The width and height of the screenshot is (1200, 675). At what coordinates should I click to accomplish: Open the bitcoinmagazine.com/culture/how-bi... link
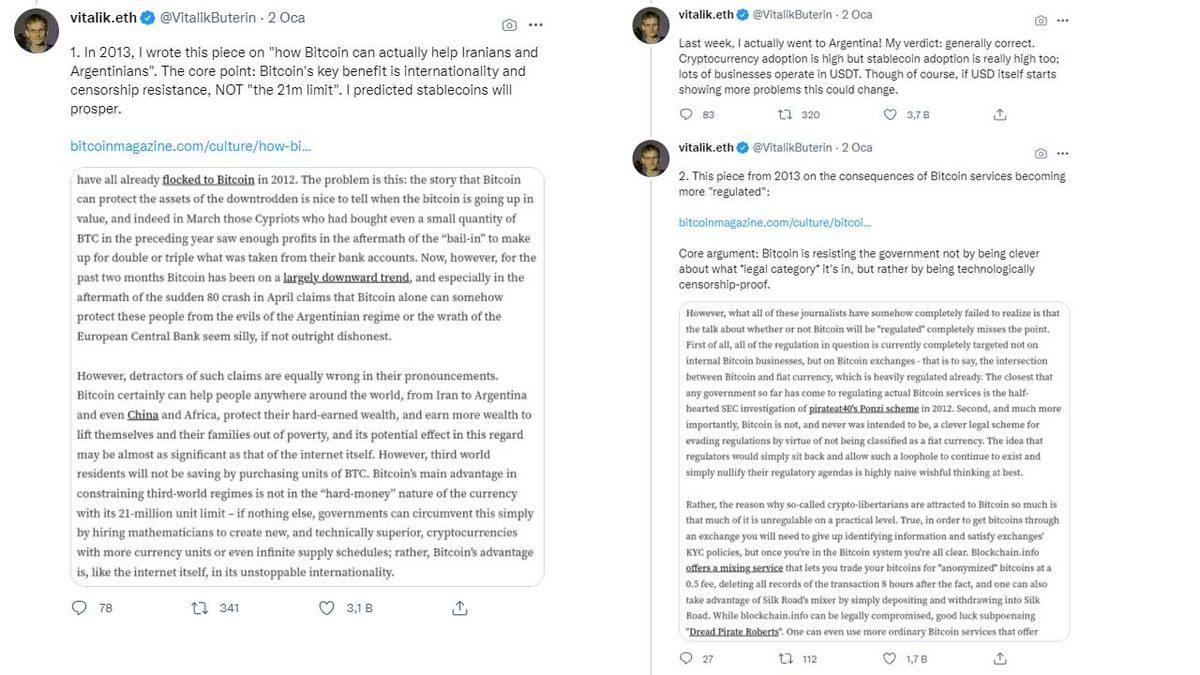[x=190, y=146]
